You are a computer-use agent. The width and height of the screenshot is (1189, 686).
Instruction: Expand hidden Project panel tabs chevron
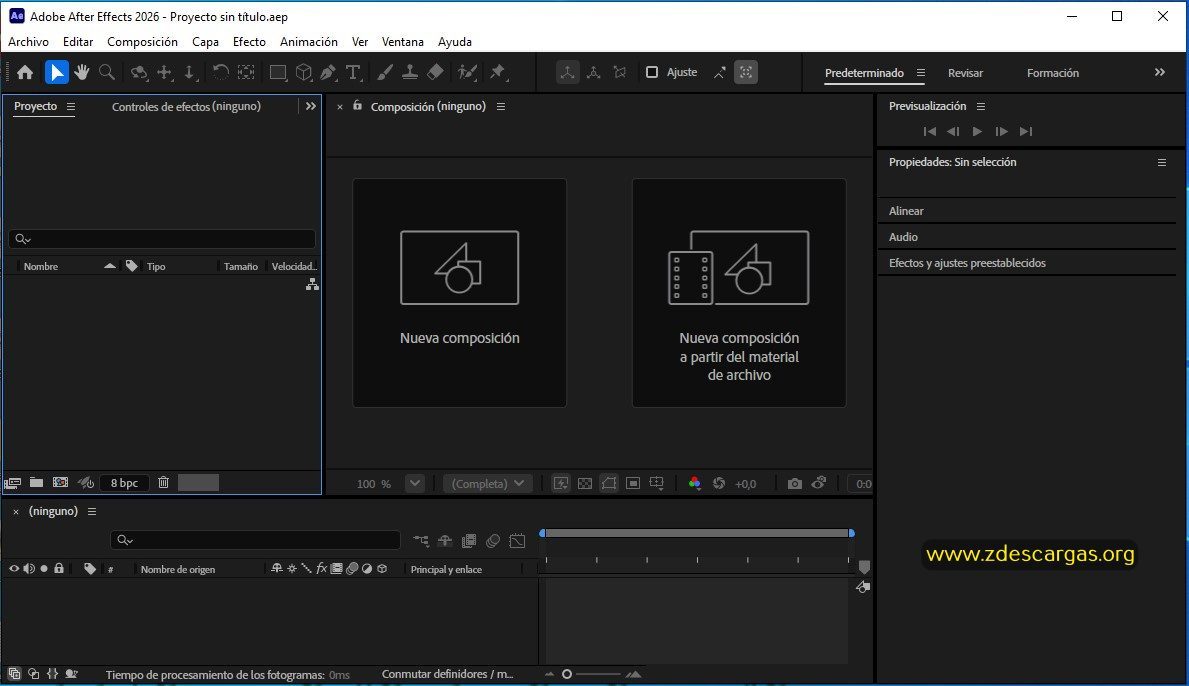pyautogui.click(x=311, y=106)
